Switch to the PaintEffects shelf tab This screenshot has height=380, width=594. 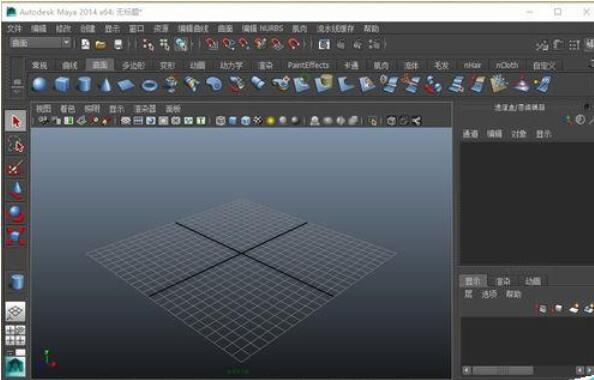[x=308, y=65]
